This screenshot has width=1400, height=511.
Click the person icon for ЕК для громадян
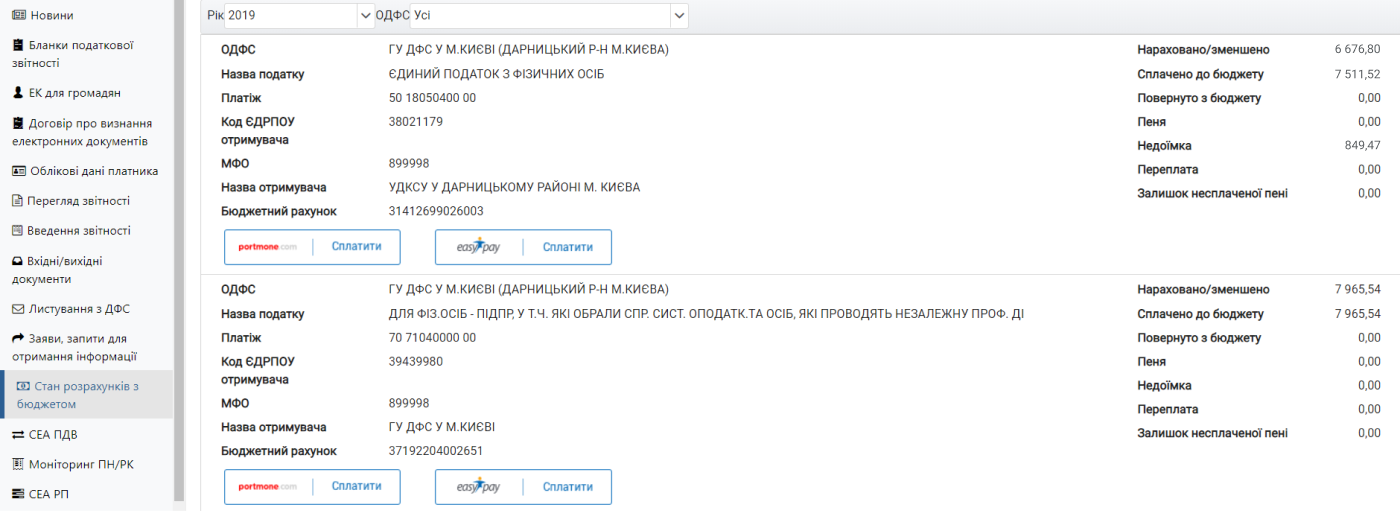(18, 93)
